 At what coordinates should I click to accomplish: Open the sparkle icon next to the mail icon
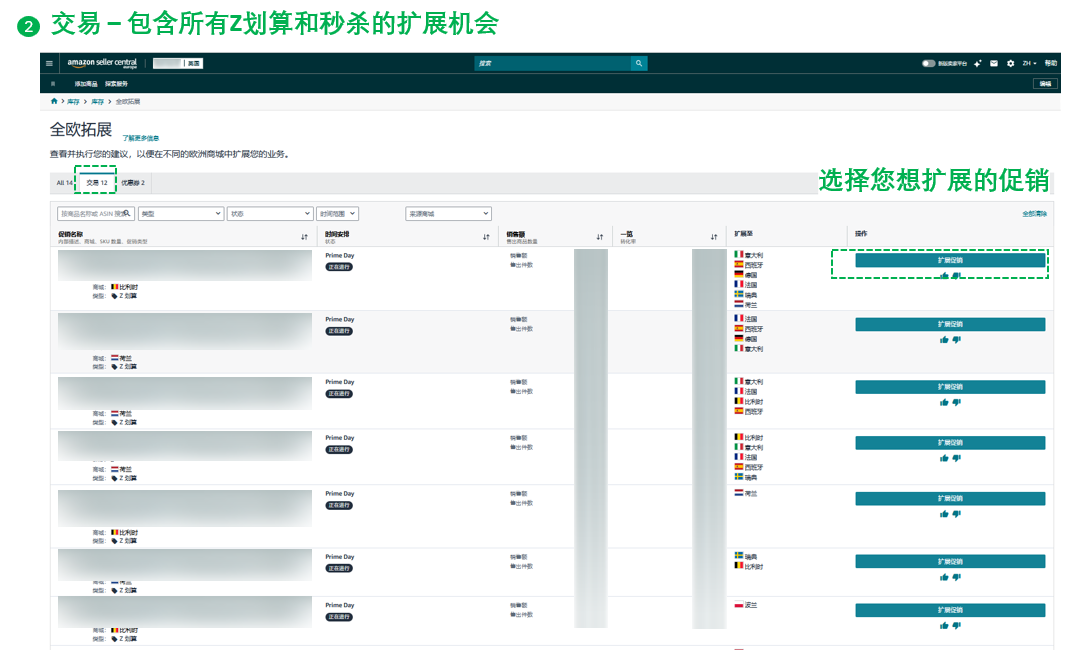click(978, 63)
